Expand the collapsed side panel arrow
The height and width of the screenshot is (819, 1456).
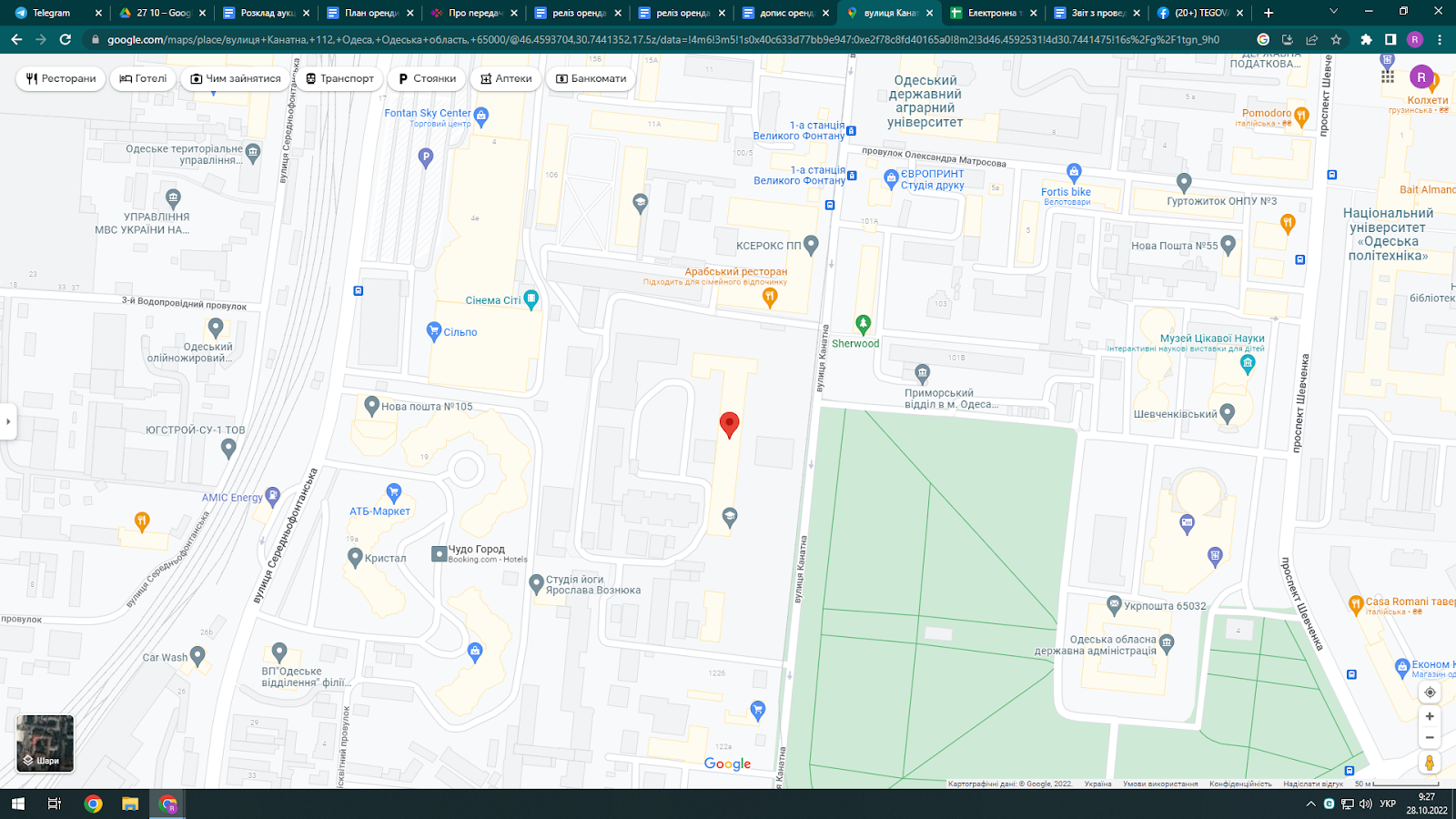(8, 421)
